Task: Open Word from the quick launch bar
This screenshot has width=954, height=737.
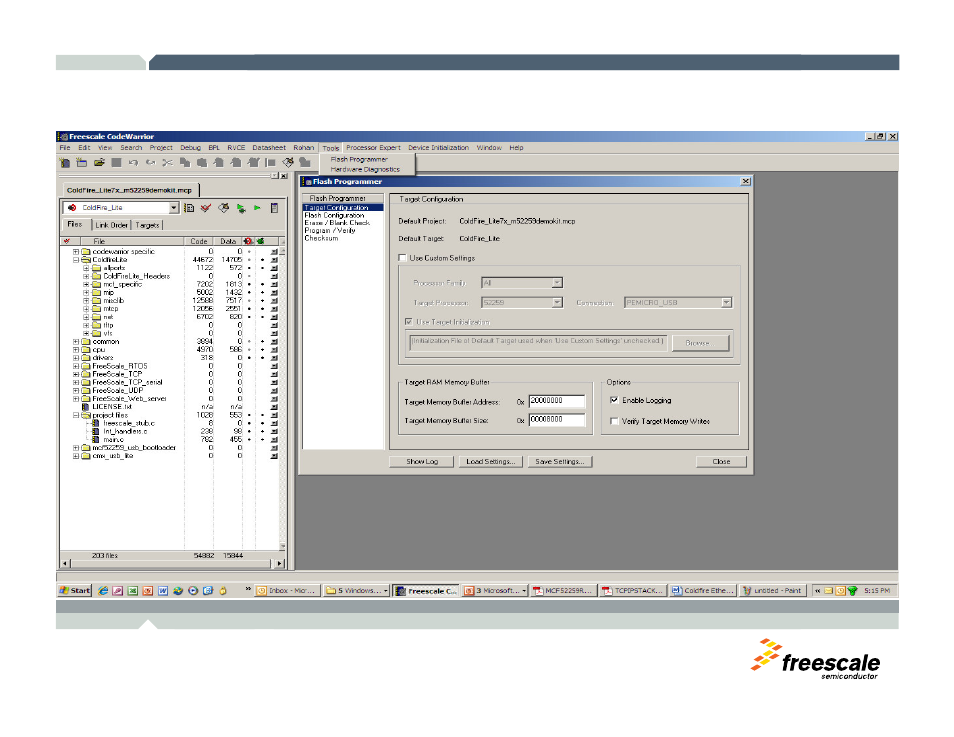Action: [x=162, y=590]
